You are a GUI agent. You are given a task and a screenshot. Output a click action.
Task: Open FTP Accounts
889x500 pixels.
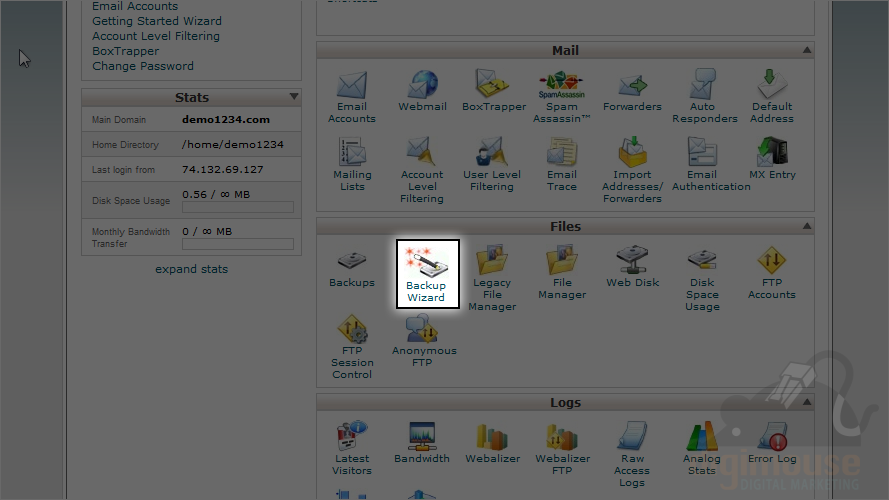[x=772, y=273]
